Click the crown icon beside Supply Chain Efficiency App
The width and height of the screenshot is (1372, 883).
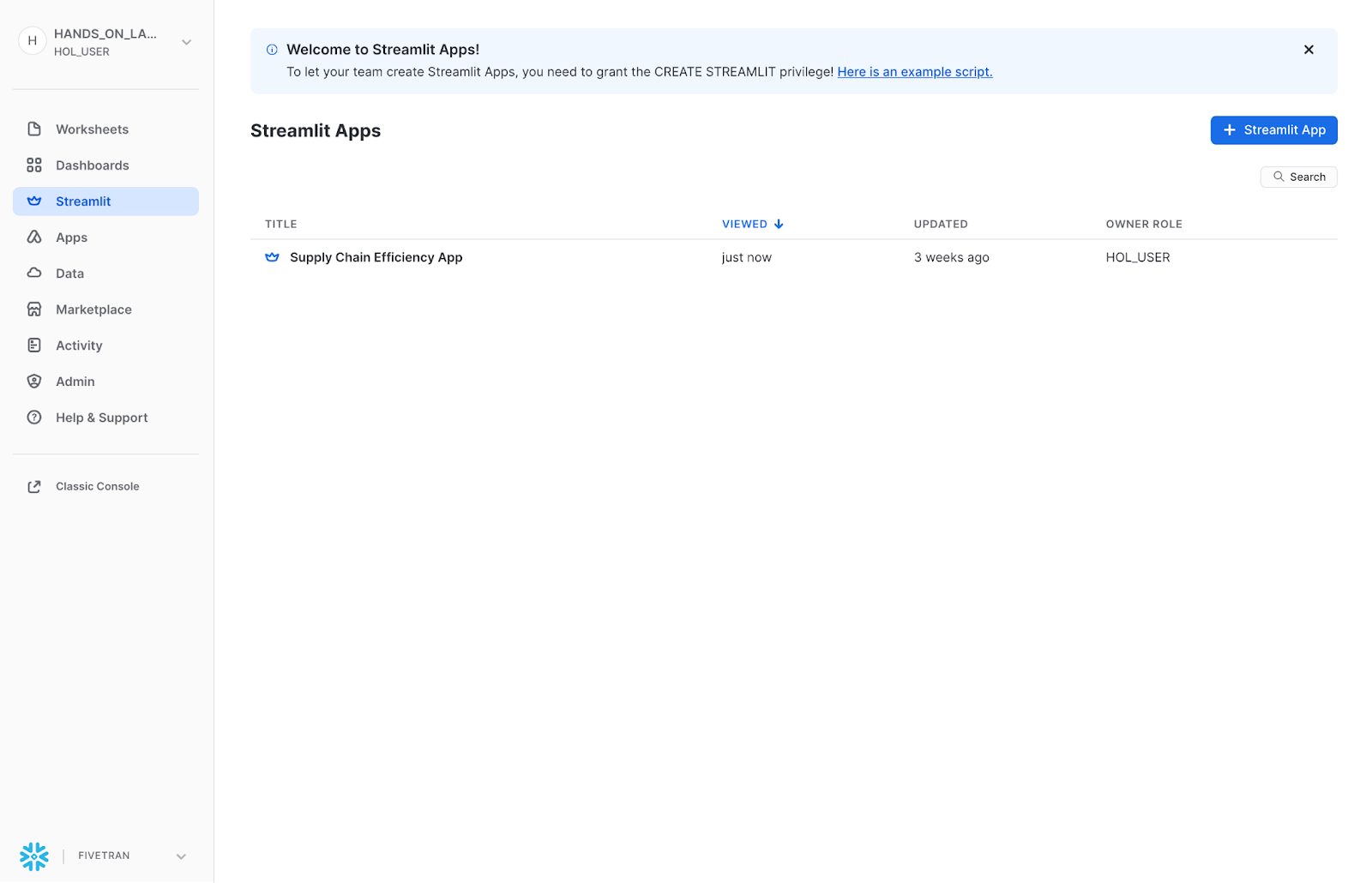(272, 257)
